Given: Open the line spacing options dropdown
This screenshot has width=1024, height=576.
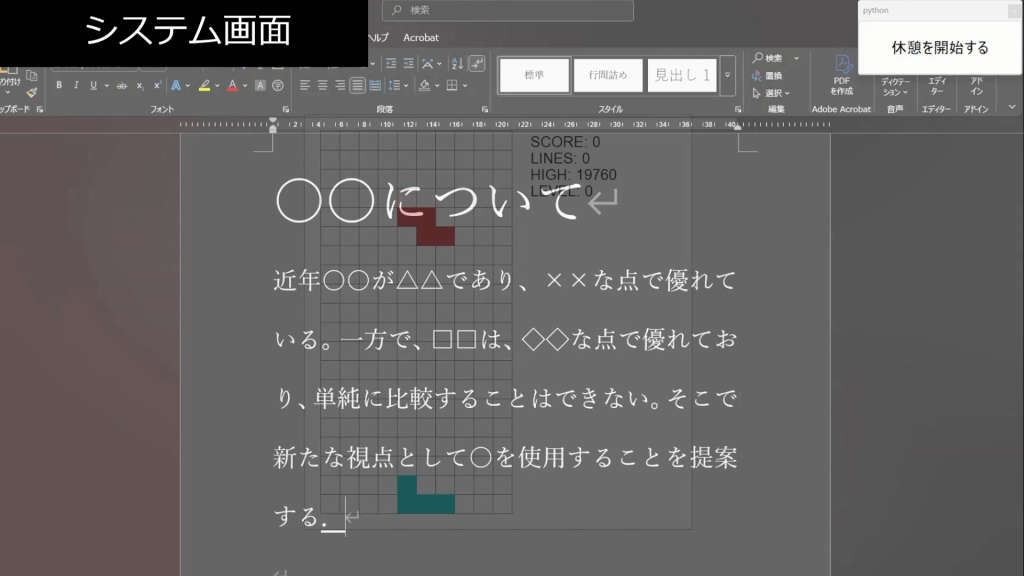Looking at the screenshot, I should [x=406, y=85].
